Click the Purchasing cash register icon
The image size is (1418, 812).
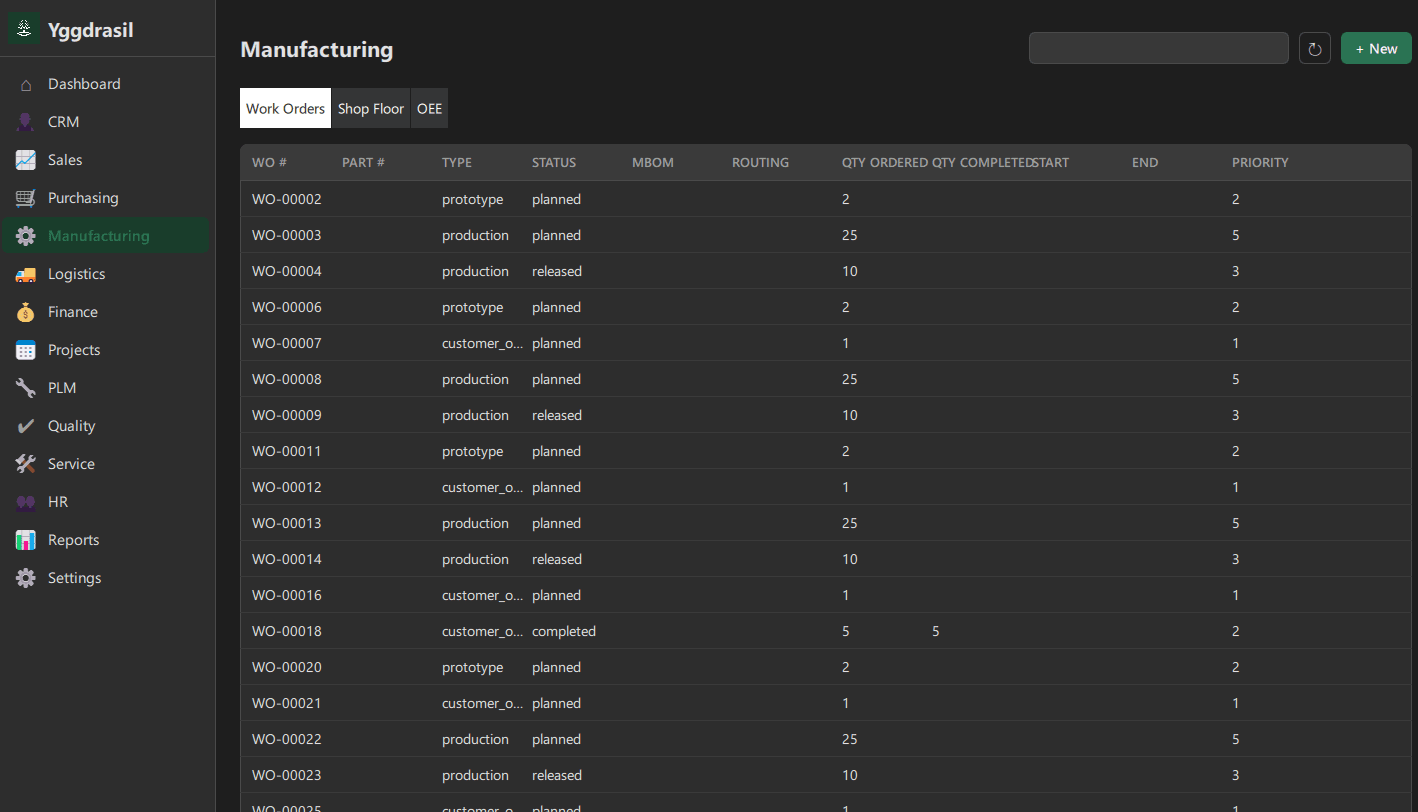pyautogui.click(x=25, y=197)
